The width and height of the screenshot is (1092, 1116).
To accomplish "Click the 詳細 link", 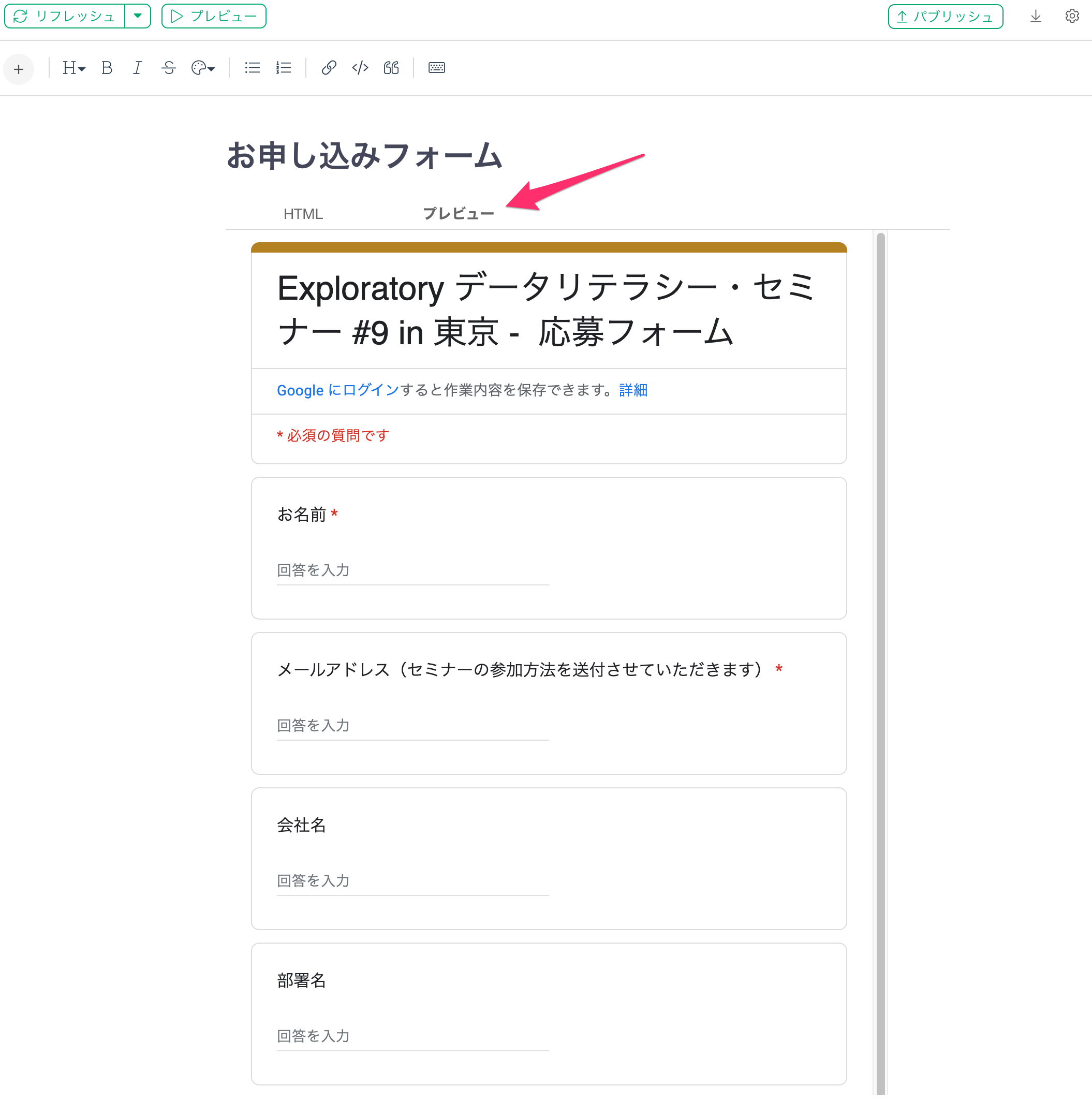I will [x=633, y=390].
